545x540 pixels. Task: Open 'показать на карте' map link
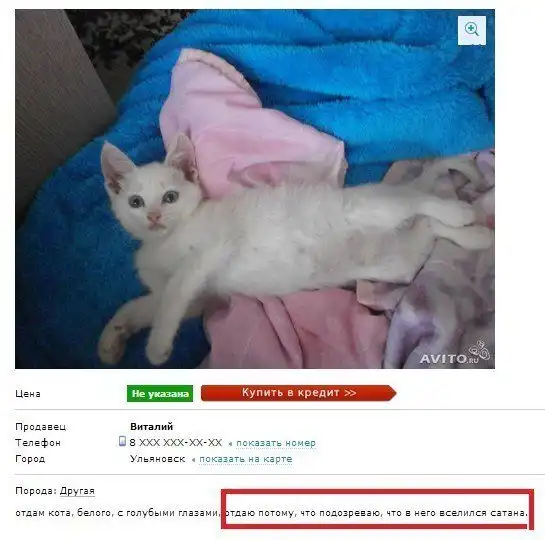[x=245, y=459]
